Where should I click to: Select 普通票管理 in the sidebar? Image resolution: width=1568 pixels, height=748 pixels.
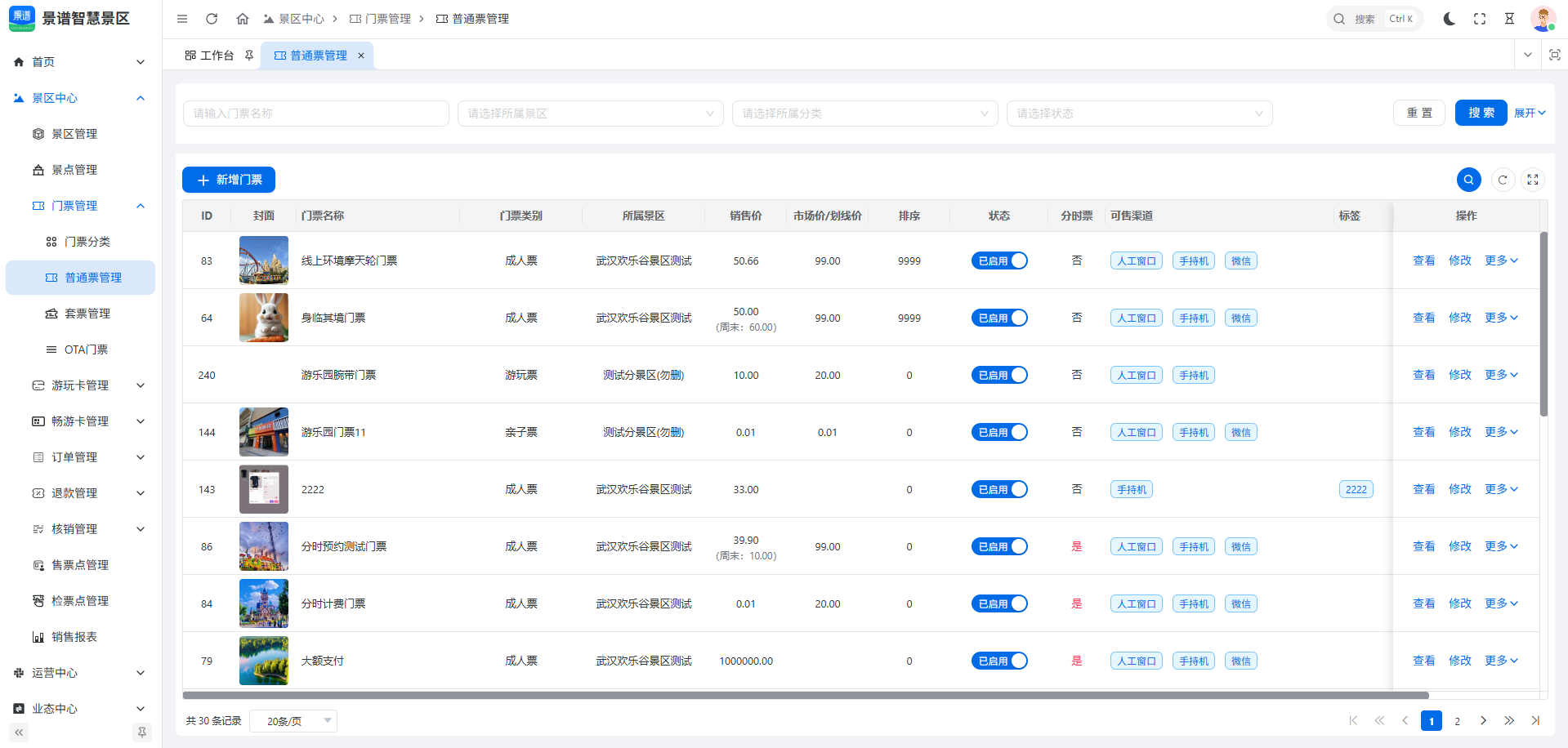pyautogui.click(x=81, y=278)
